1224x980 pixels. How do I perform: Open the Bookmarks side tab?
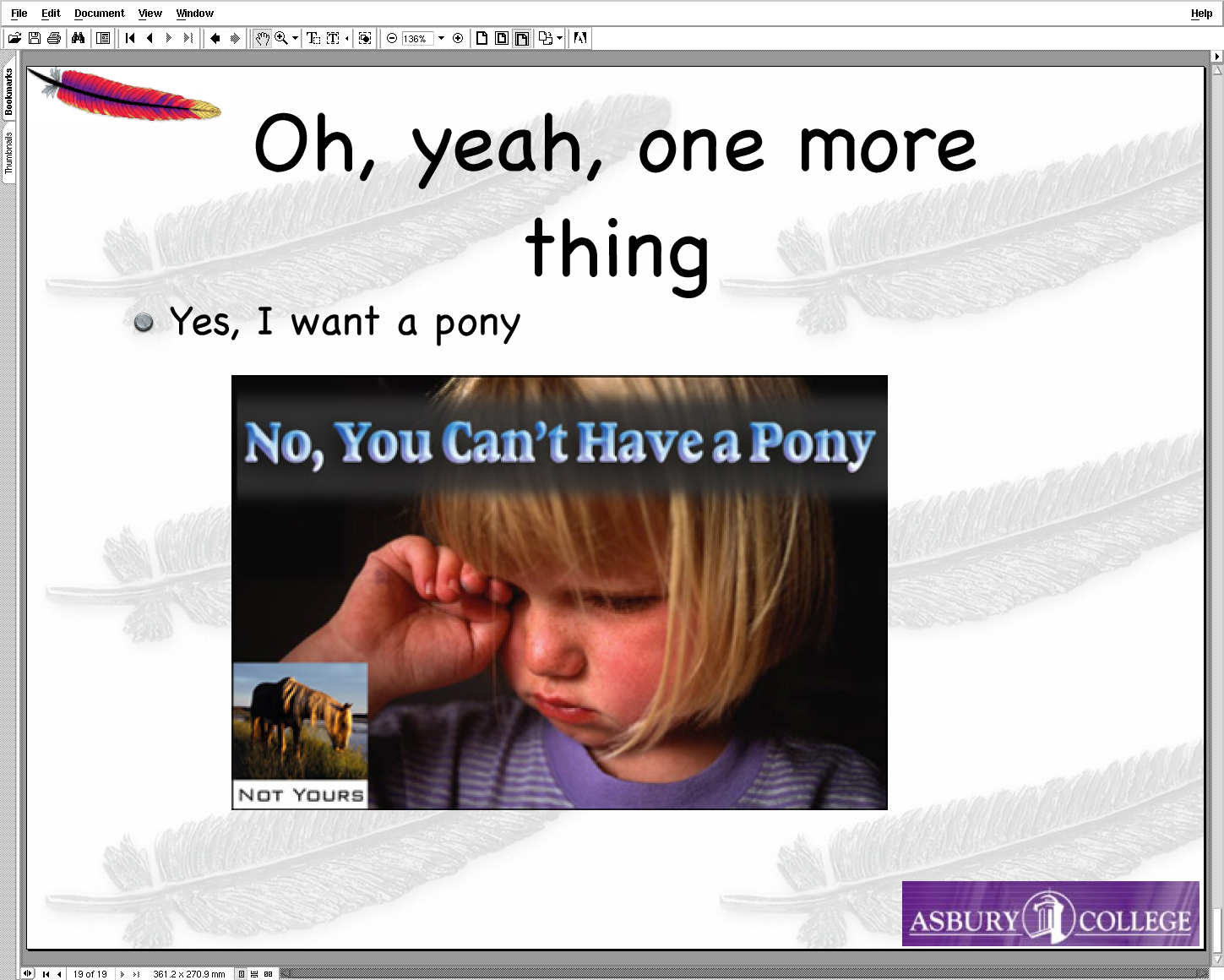tap(8, 91)
